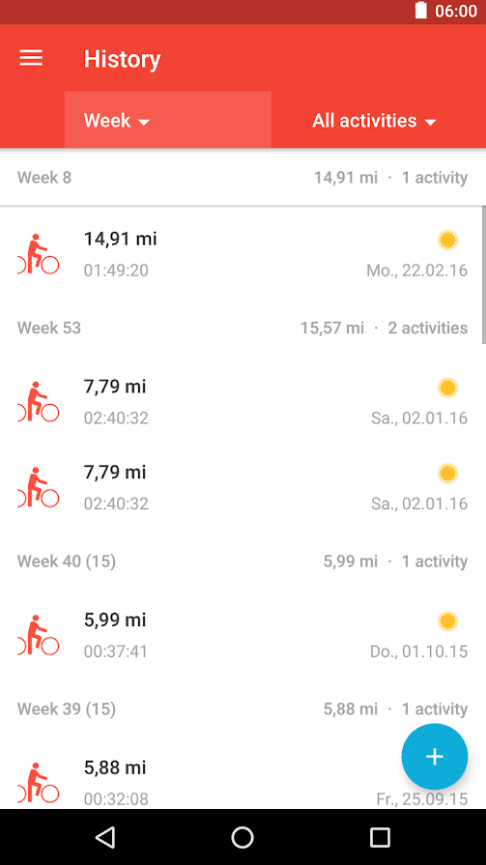This screenshot has width=486, height=865.
Task: Tap cycling icon of the 5,99 mi activity
Action: pyautogui.click(x=38, y=636)
